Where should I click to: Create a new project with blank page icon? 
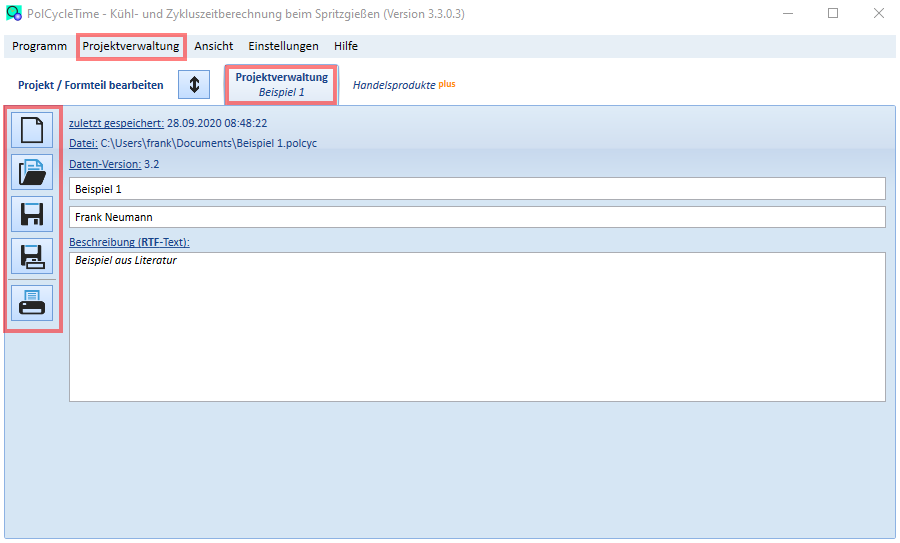(x=32, y=130)
